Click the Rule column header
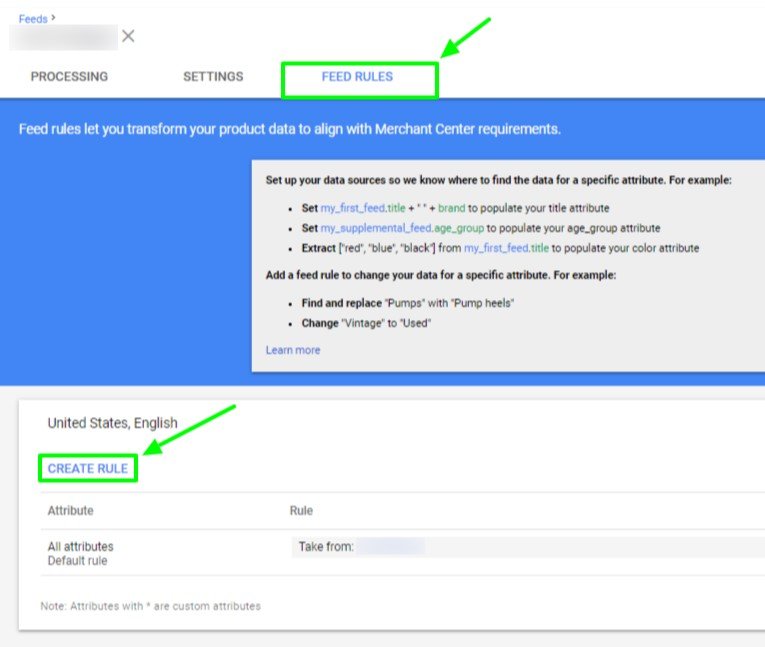Viewport: 765px width, 647px height. click(301, 511)
